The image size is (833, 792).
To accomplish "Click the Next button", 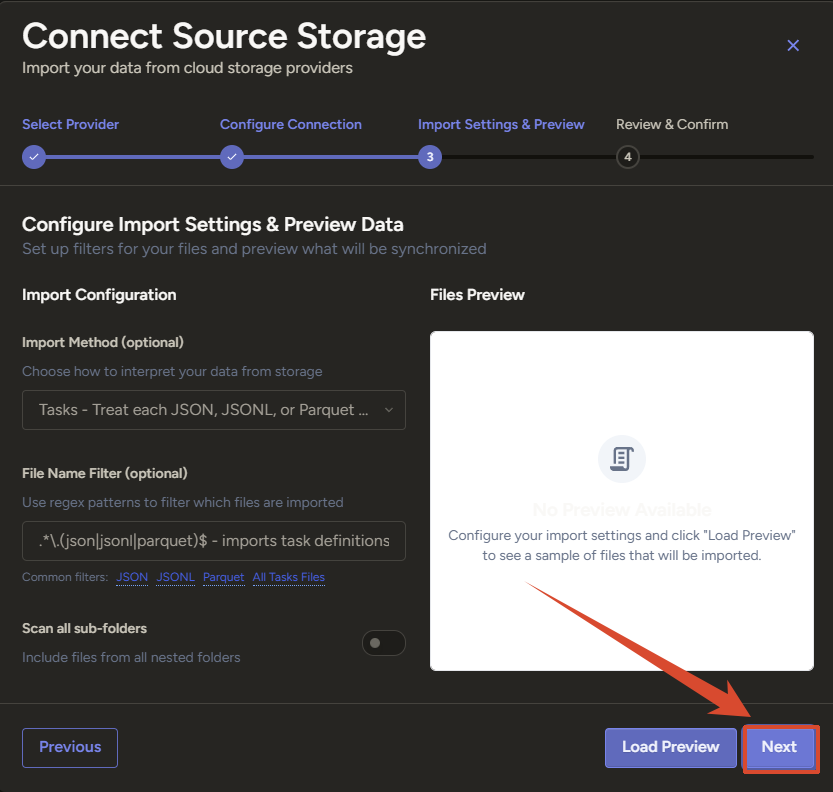I will pyautogui.click(x=779, y=747).
